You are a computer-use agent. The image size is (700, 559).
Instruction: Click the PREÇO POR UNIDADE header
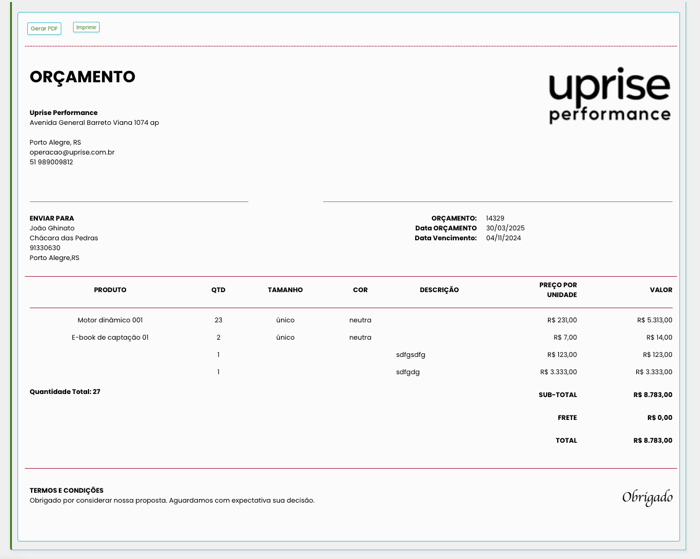[558, 290]
